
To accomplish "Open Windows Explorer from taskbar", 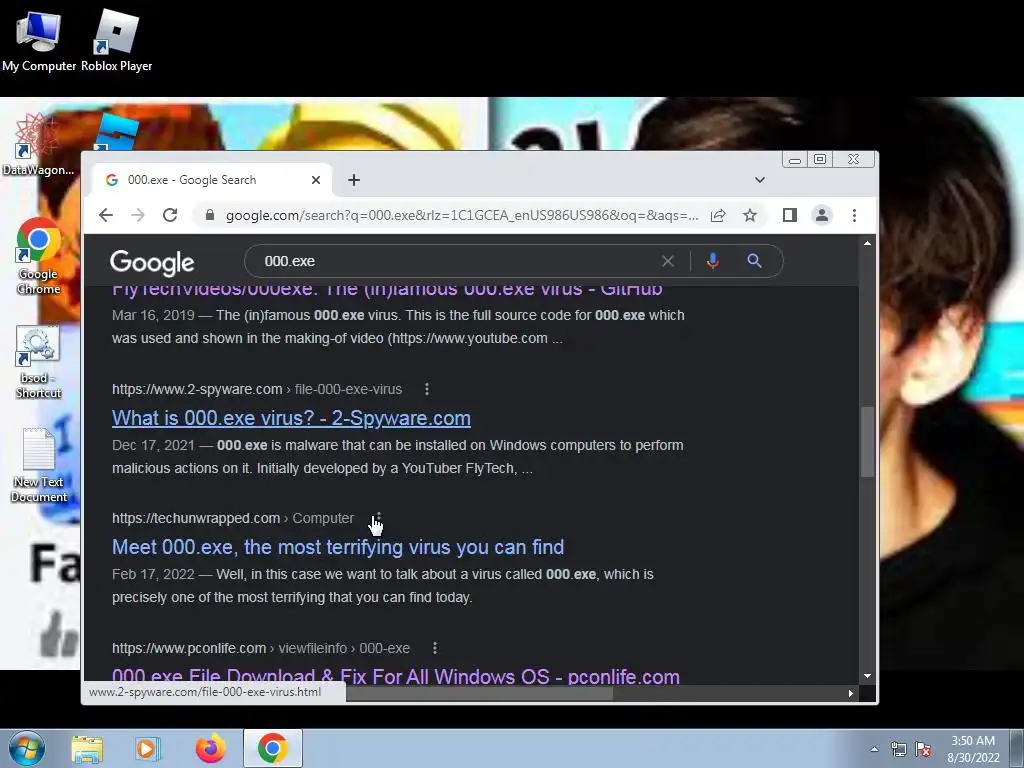I will (x=87, y=749).
